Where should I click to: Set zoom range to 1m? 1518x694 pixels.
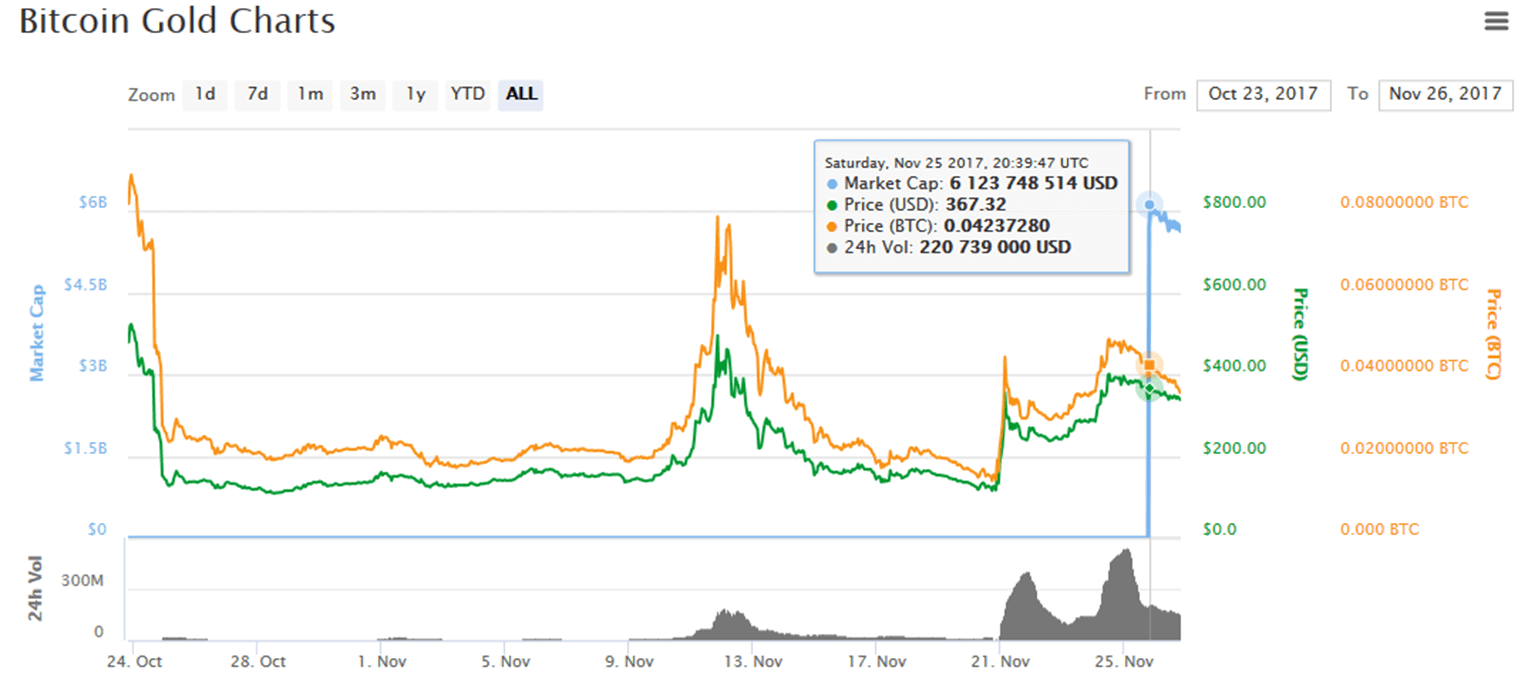click(310, 94)
